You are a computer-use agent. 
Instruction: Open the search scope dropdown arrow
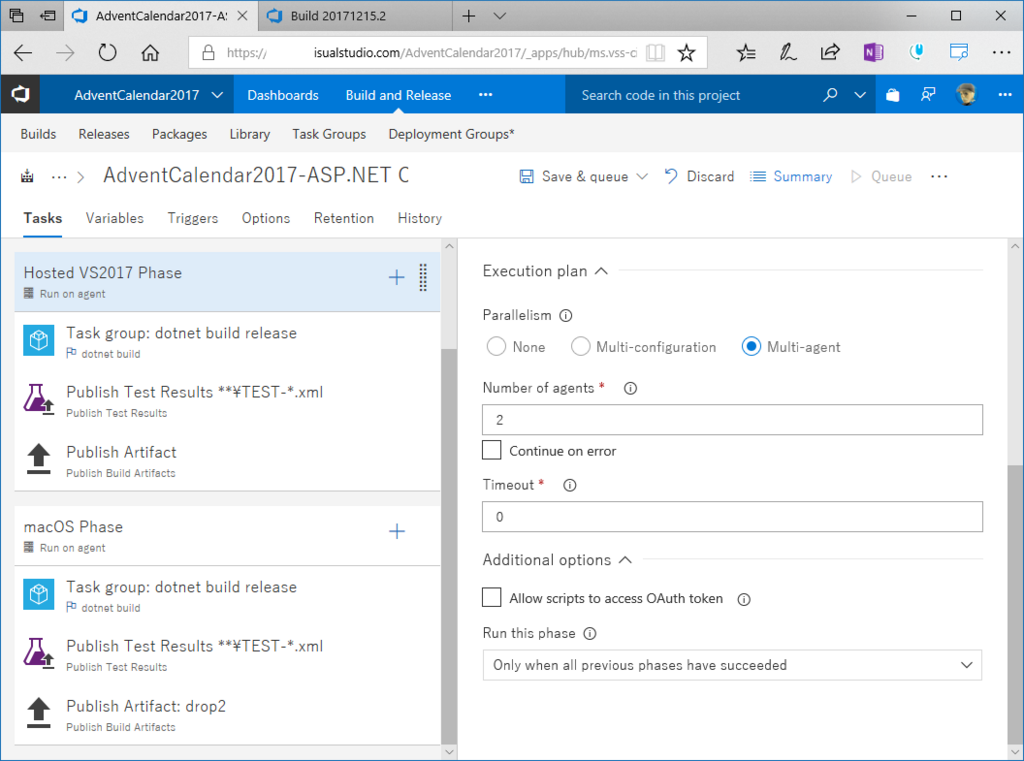pyautogui.click(x=860, y=95)
